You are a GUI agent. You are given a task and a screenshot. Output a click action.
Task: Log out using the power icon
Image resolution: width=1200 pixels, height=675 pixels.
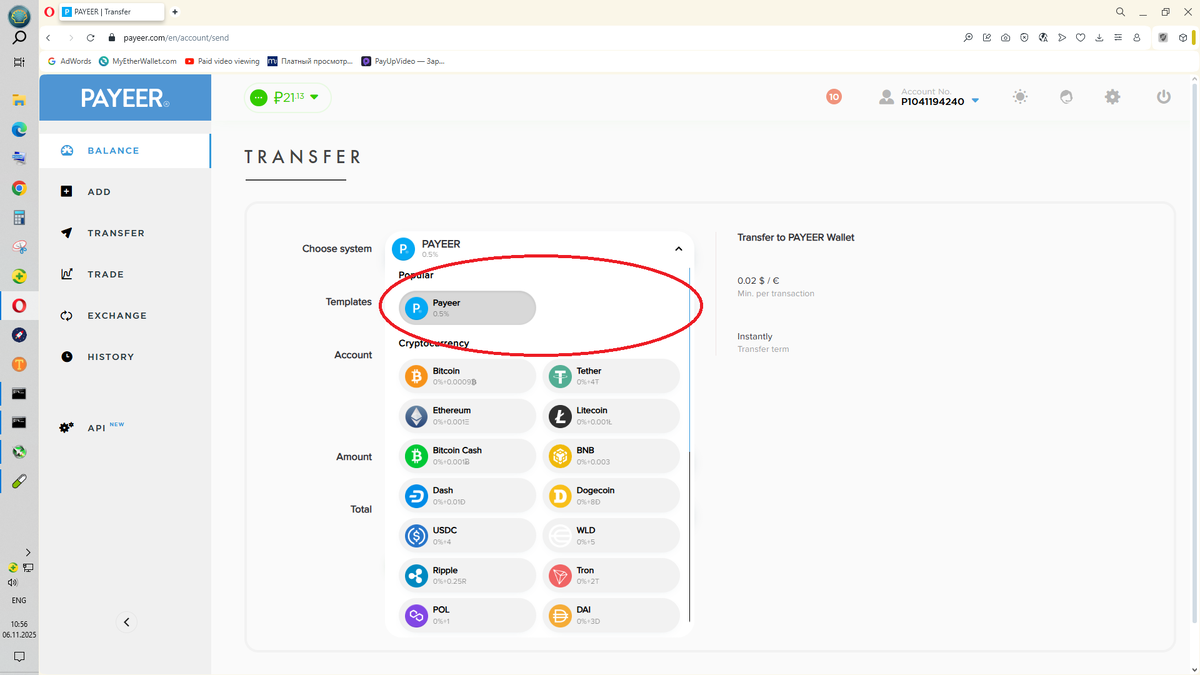pos(1163,97)
